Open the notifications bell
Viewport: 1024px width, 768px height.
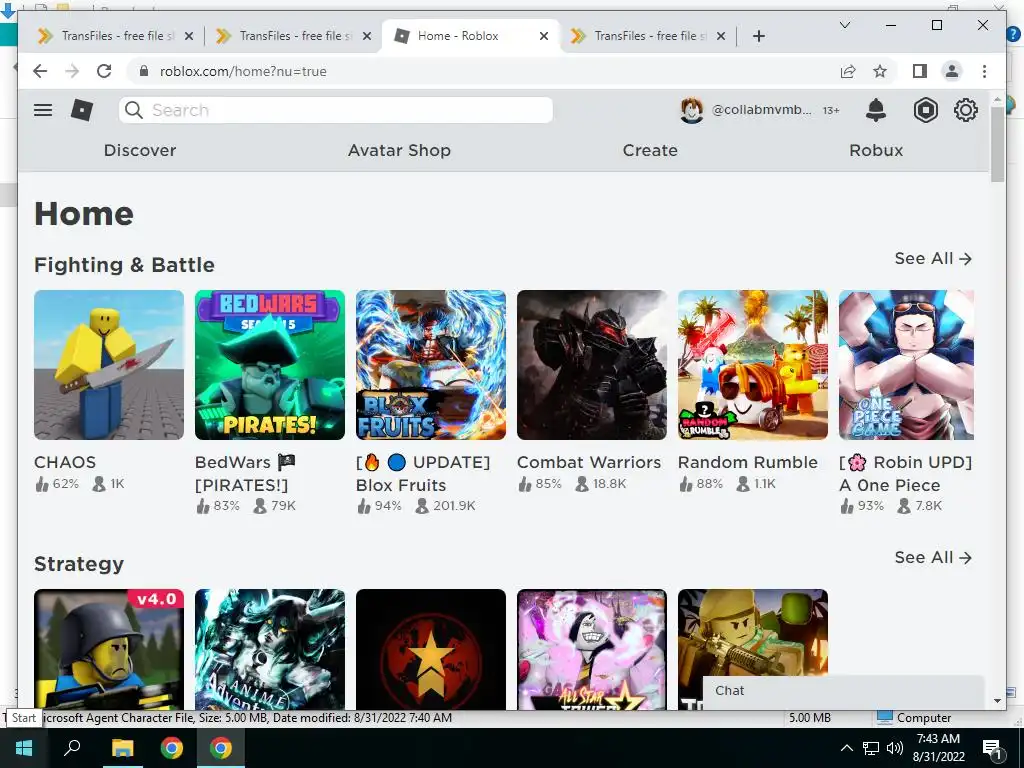click(876, 110)
